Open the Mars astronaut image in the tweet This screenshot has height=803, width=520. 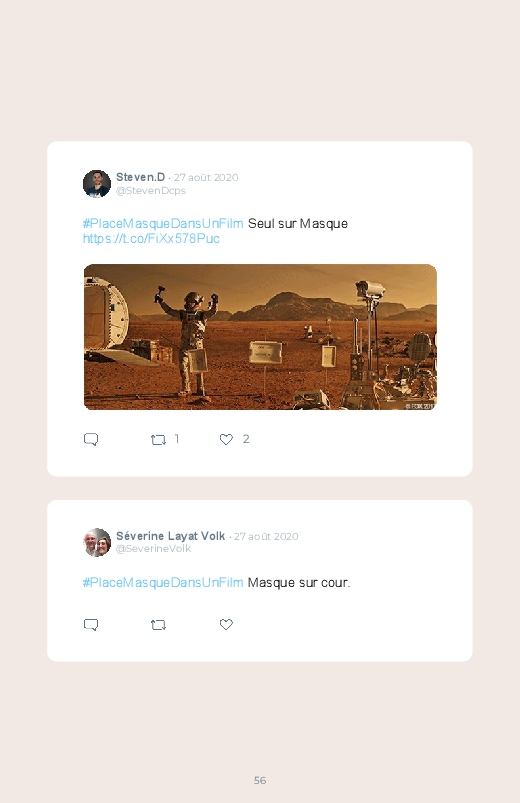(x=260, y=337)
